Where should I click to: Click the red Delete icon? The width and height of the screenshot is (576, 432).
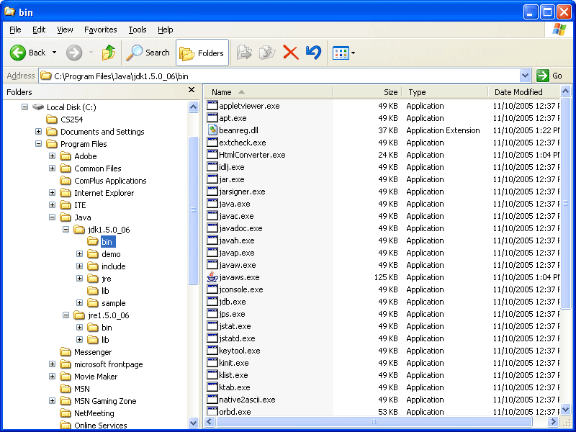pyautogui.click(x=291, y=53)
